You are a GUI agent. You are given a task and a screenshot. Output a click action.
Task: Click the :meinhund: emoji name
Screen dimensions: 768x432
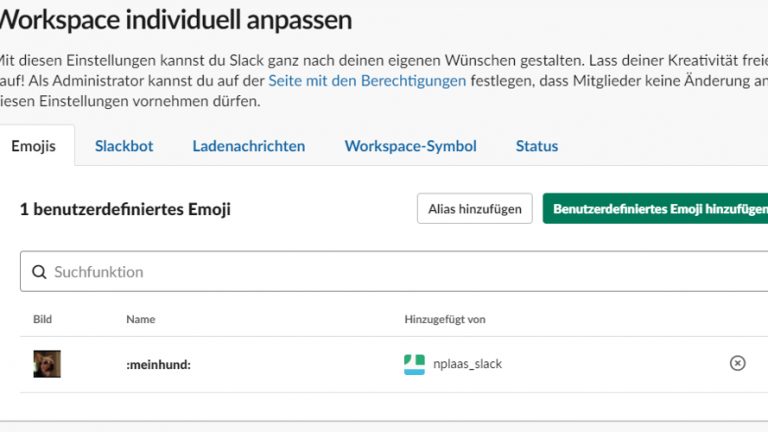158,365
